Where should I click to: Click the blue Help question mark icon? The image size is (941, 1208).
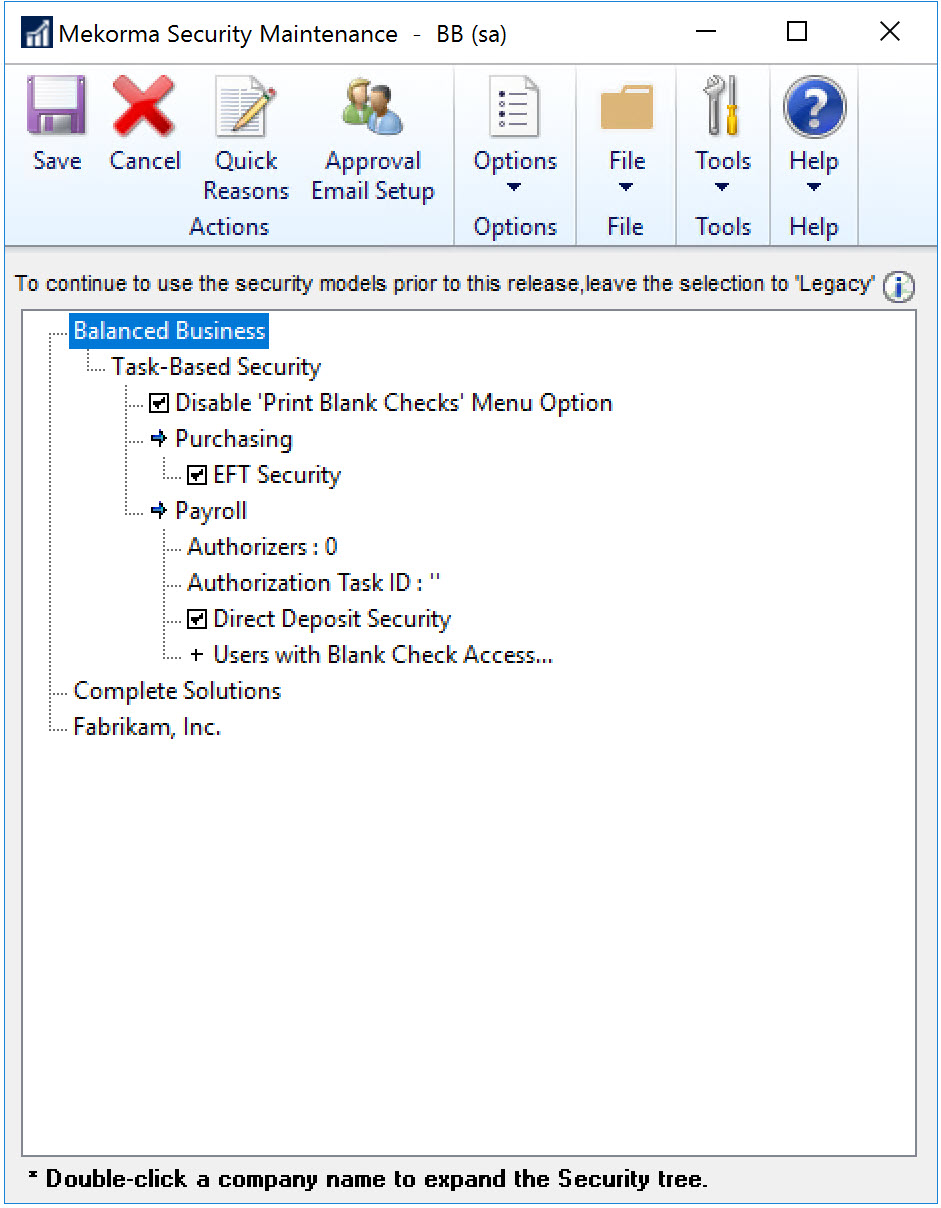[x=813, y=108]
